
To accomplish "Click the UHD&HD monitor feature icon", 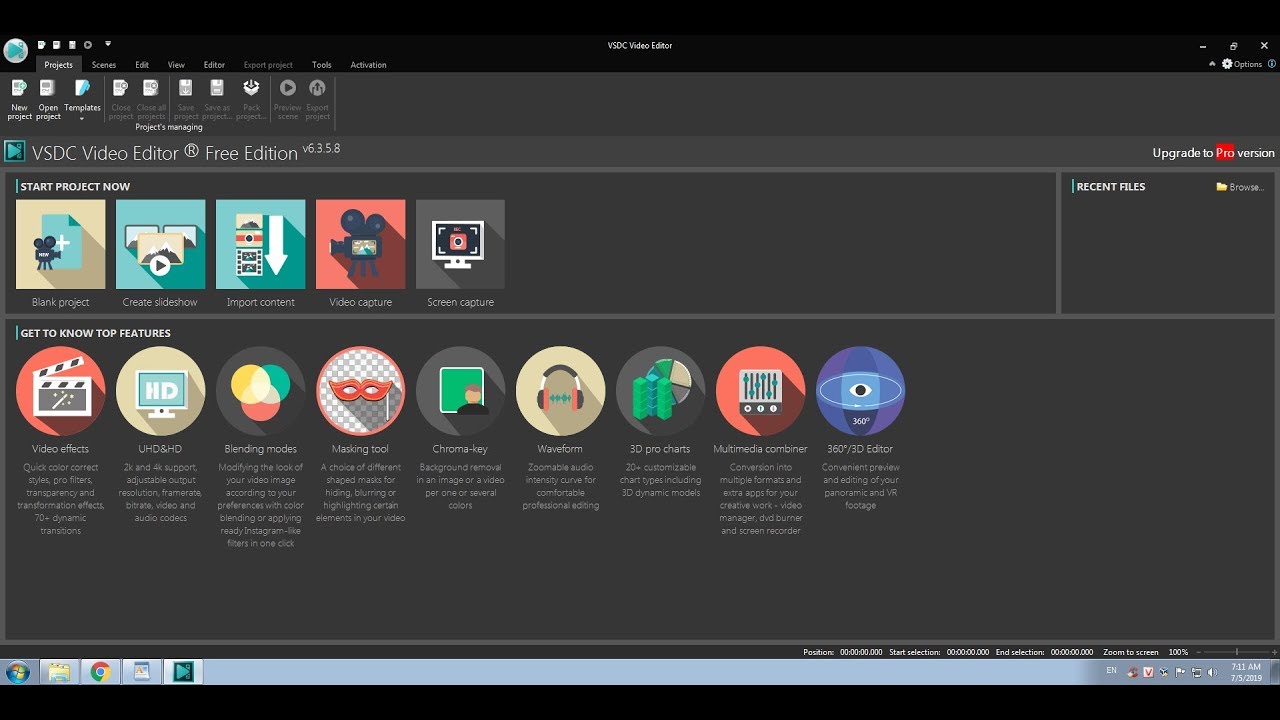I will click(x=160, y=391).
